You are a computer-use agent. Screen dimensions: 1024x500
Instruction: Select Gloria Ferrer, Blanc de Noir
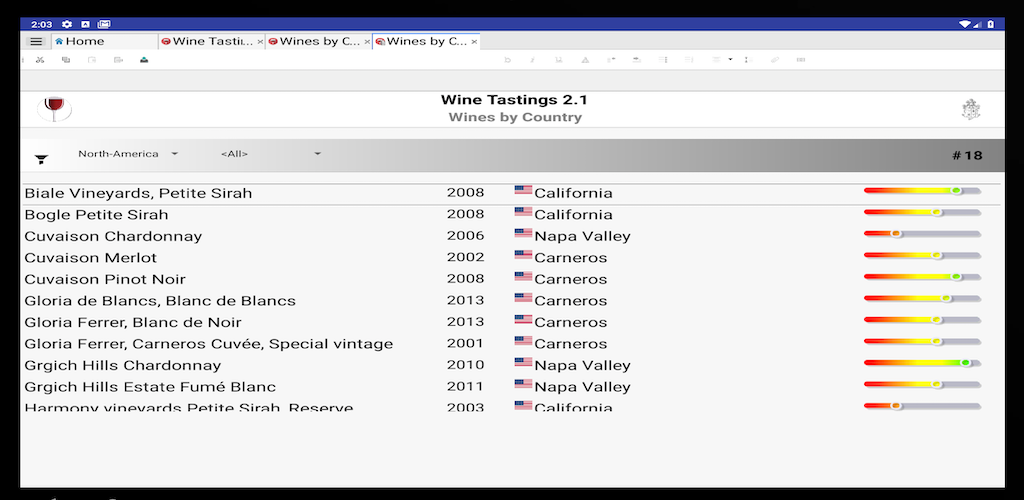133,322
